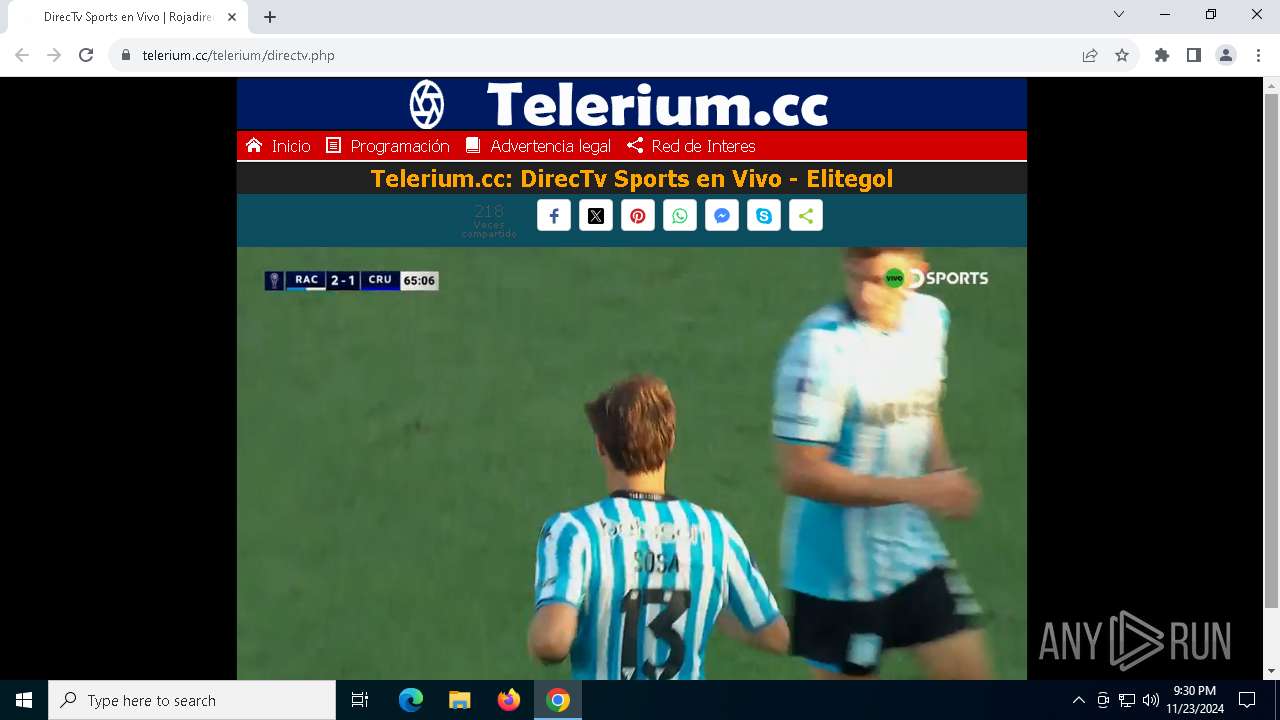Open Chrome extensions puzzle menu
This screenshot has width=1280, height=720.
point(1162,55)
